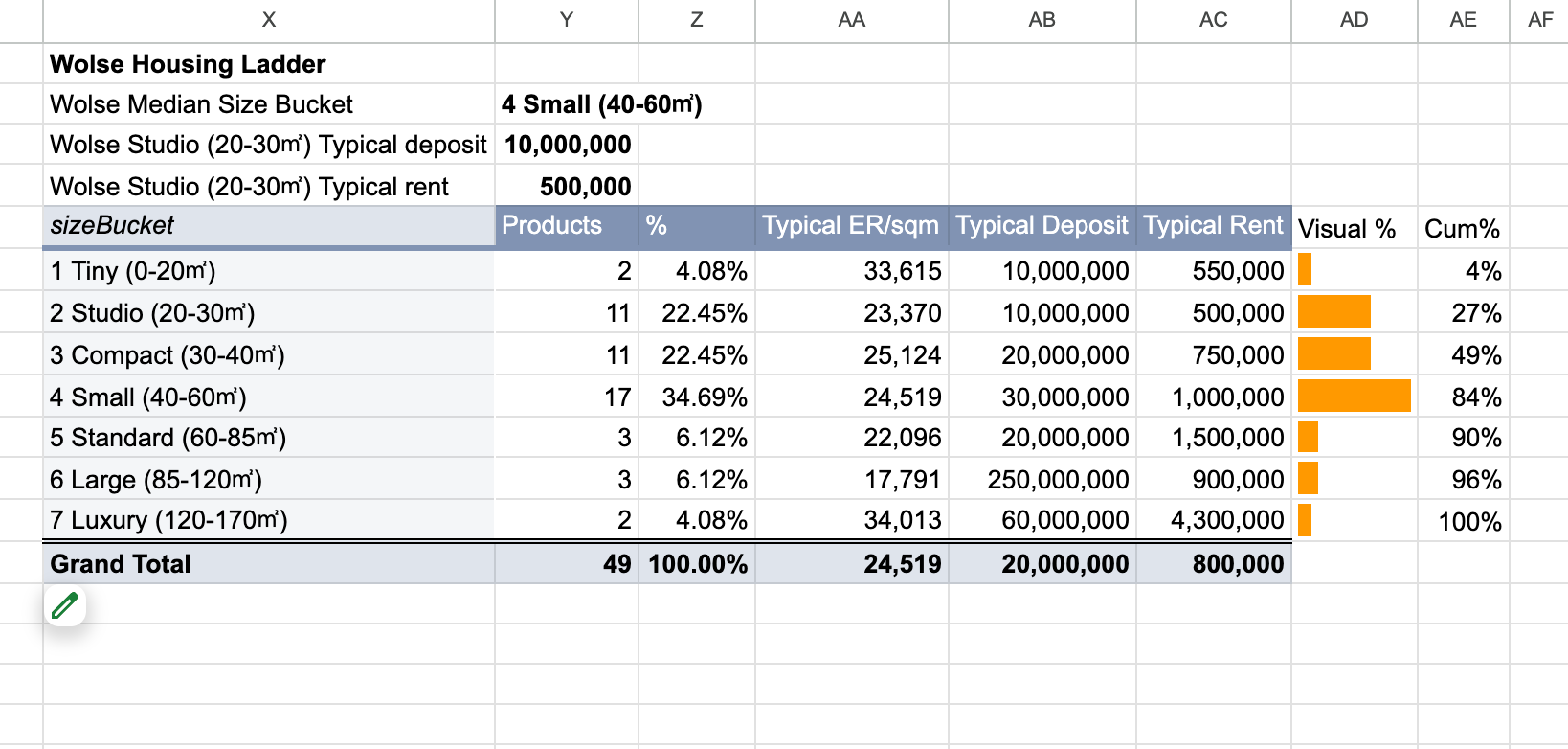Viewport: 1568px width, 749px height.
Task: Select column Y header
Action: (x=567, y=20)
